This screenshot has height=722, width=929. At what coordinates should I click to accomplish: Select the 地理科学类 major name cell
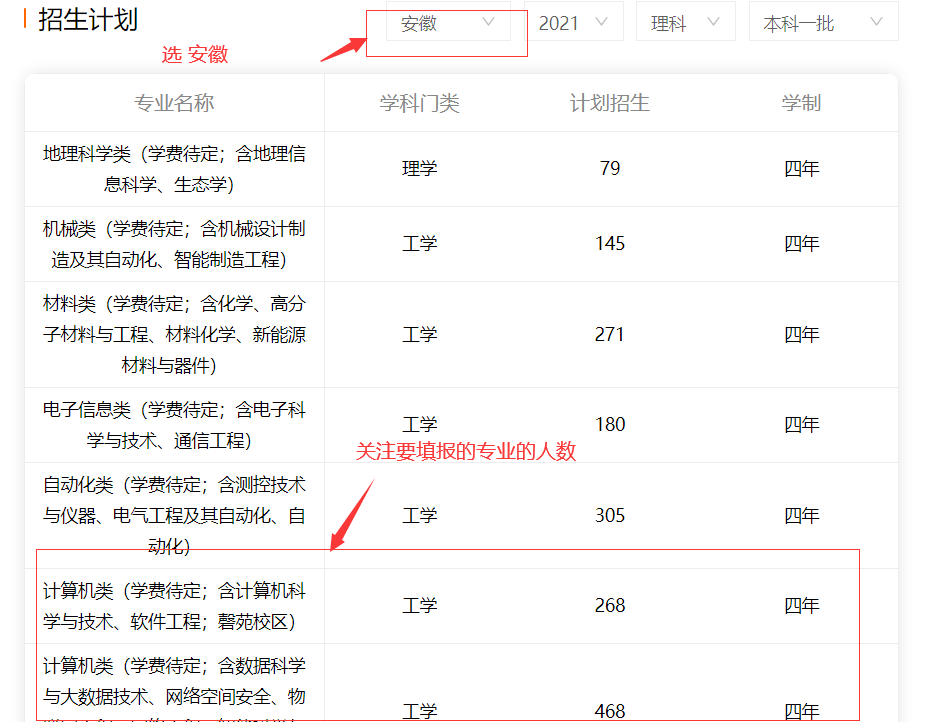click(174, 169)
